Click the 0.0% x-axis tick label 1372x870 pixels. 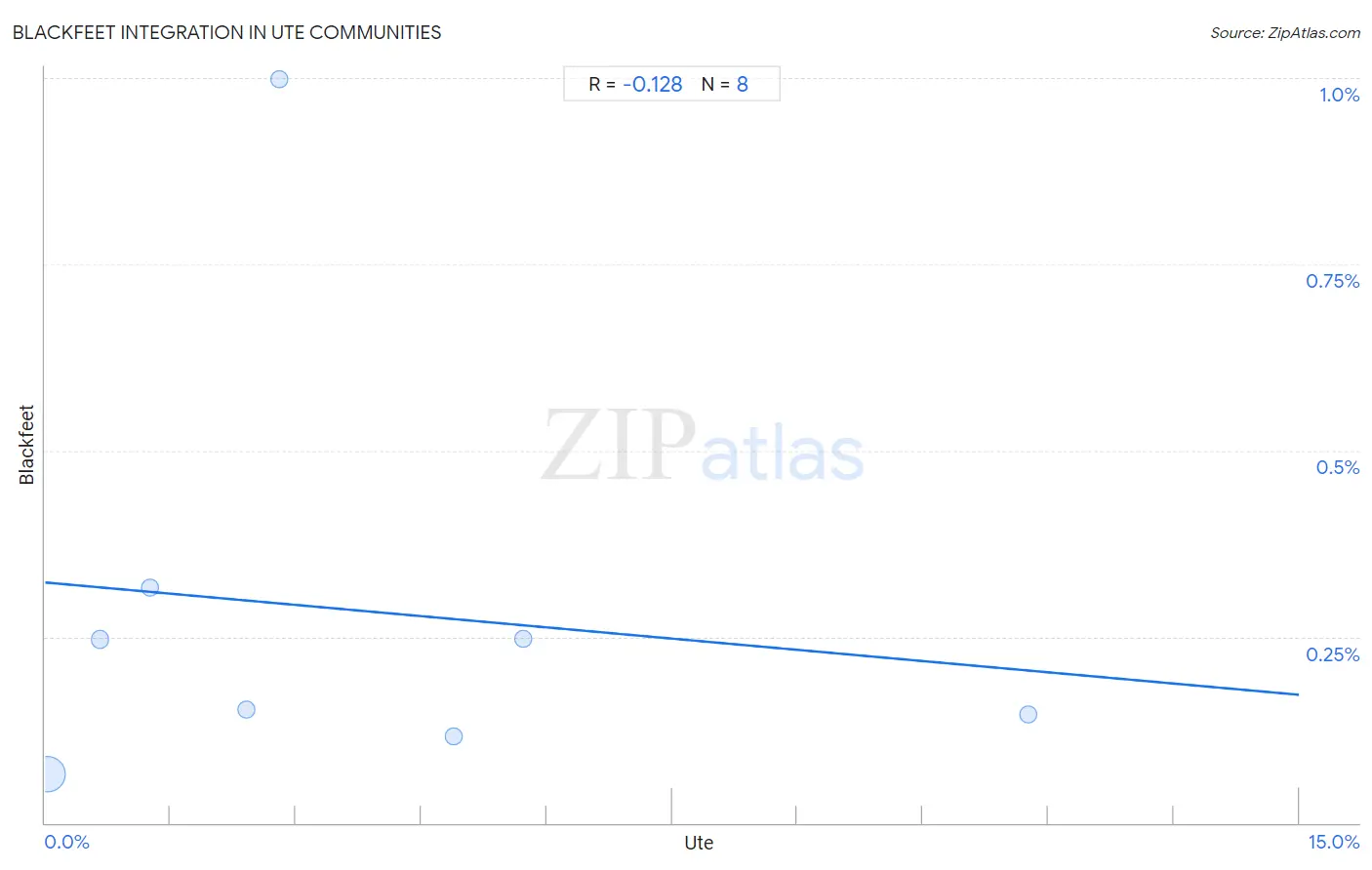[67, 842]
